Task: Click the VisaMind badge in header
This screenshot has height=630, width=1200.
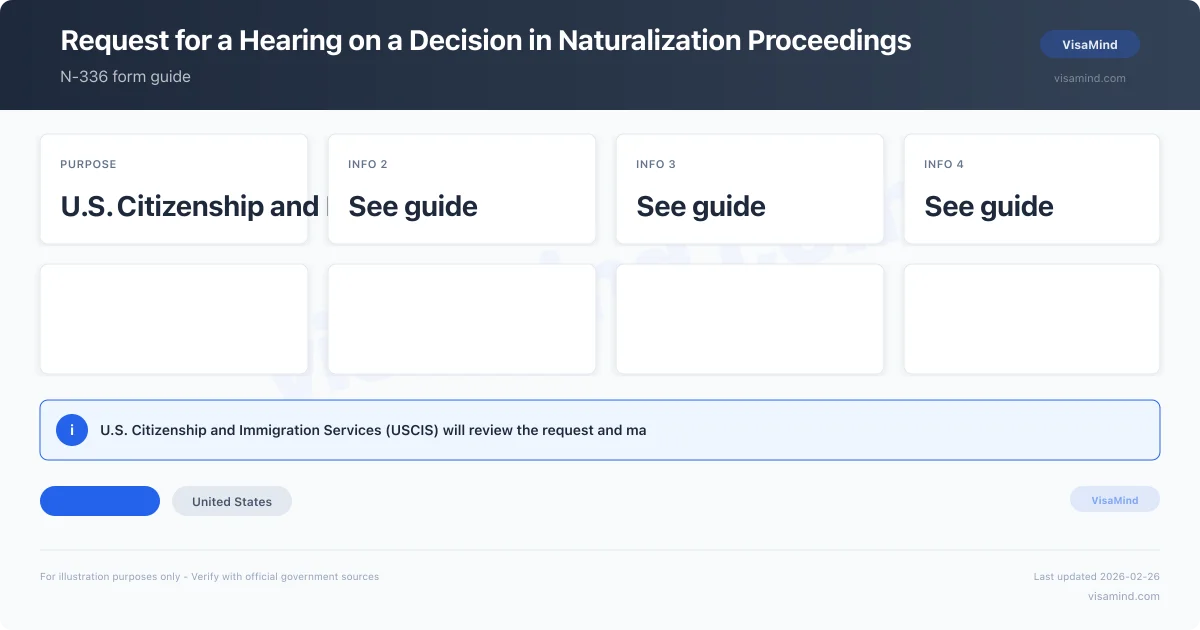Action: 1089,44
